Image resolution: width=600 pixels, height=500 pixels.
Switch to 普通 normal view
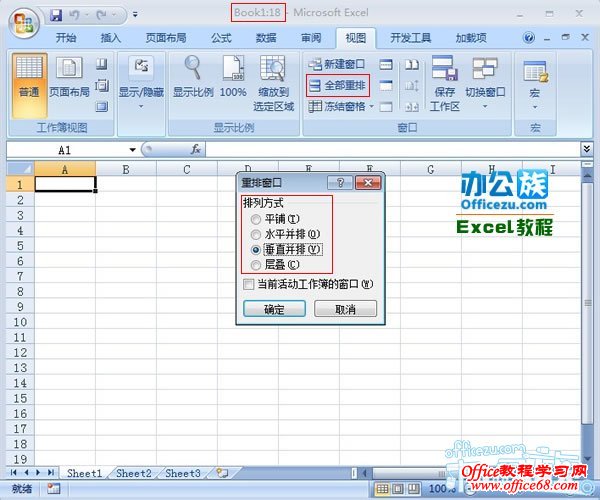[x=29, y=85]
